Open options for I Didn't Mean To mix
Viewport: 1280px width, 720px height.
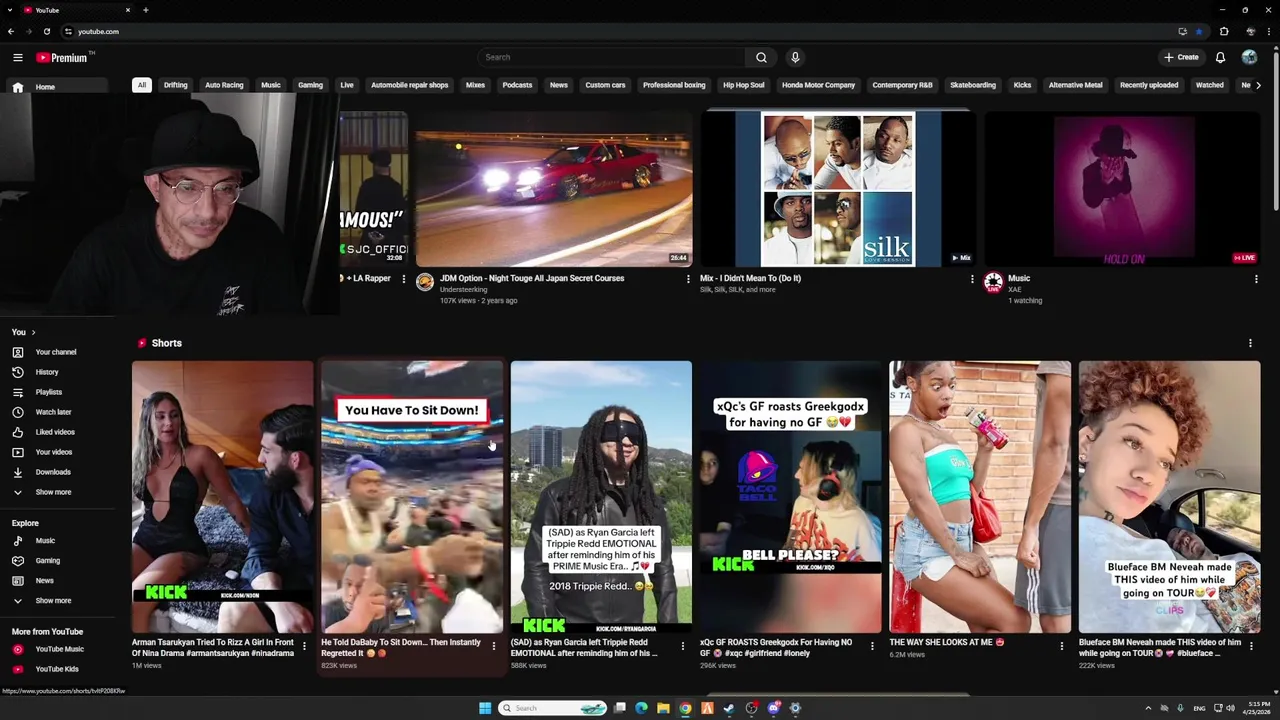point(972,279)
